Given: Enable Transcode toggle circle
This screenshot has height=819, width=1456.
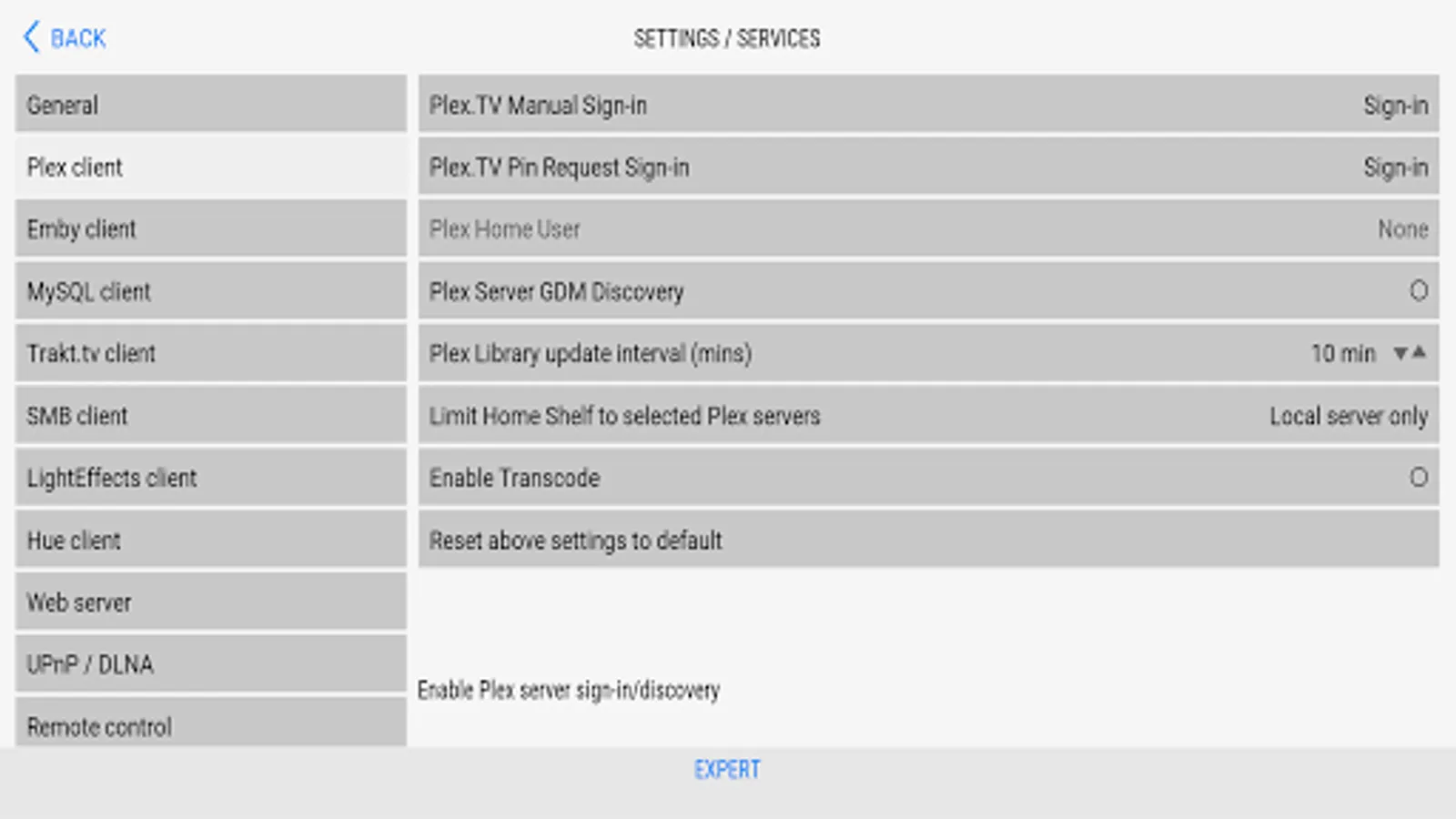Looking at the screenshot, I should tap(1418, 478).
